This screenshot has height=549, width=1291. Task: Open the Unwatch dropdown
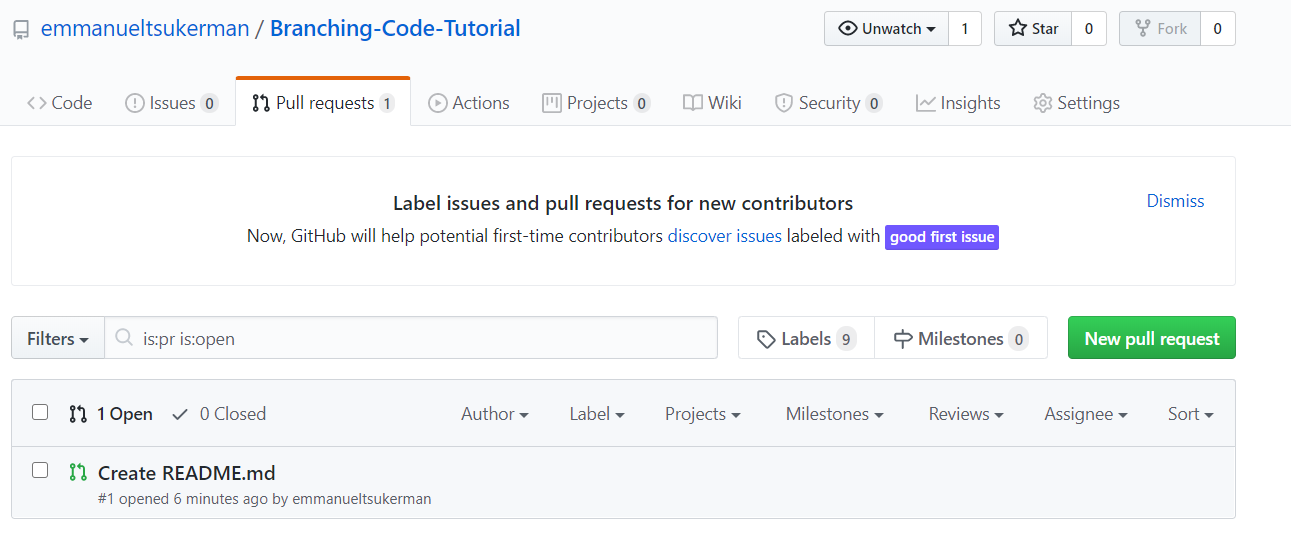click(x=886, y=28)
